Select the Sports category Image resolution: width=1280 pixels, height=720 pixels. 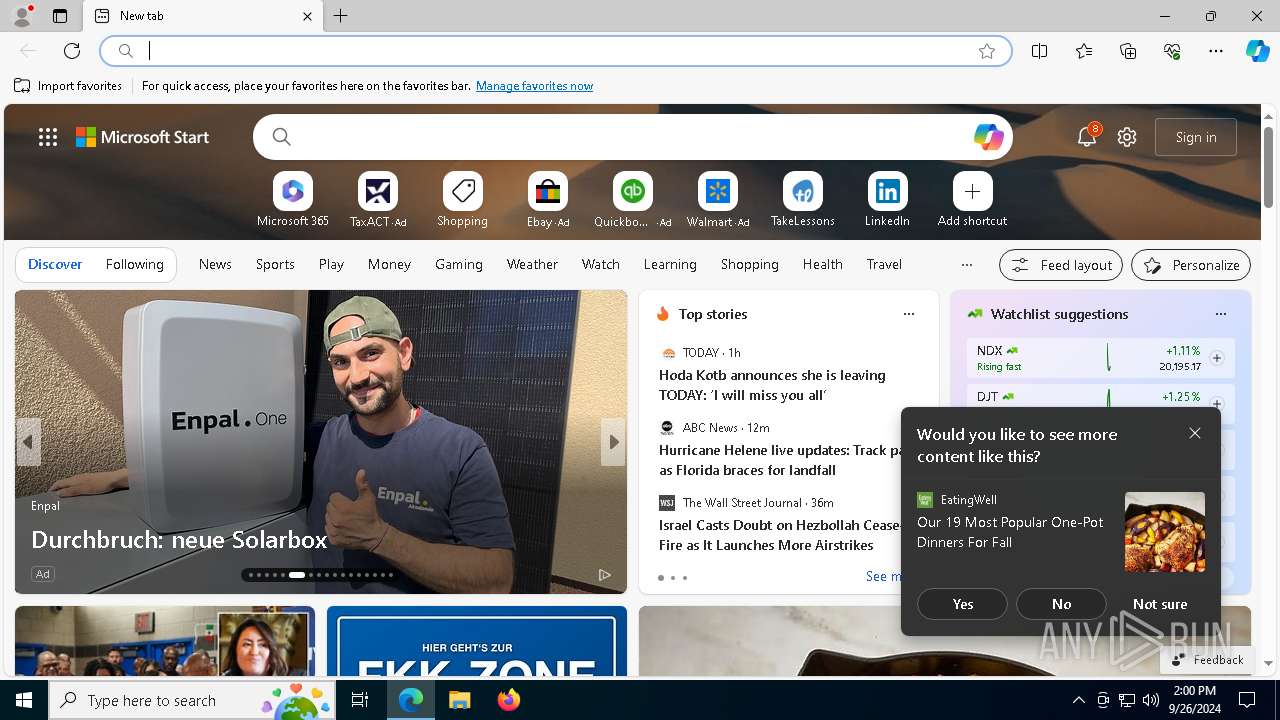[275, 265]
